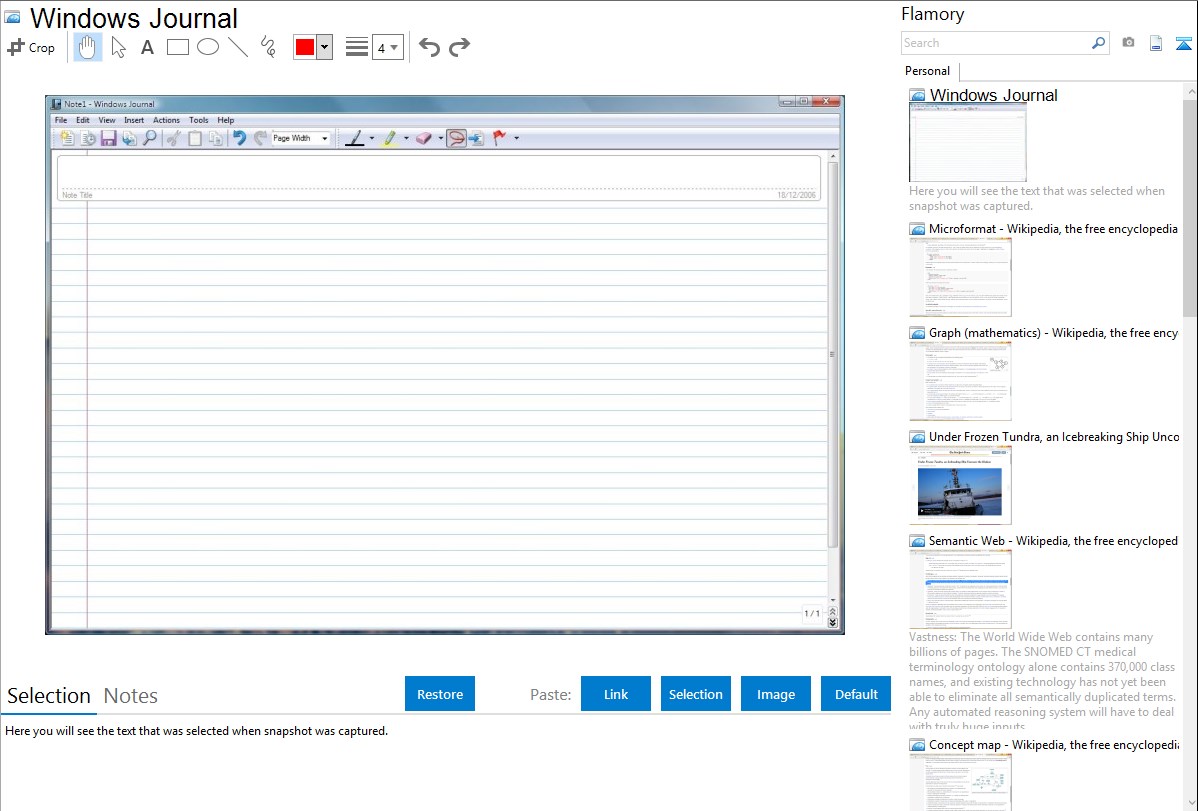Select the text annotation tool (A)
This screenshot has height=811, width=1198.
[x=147, y=47]
